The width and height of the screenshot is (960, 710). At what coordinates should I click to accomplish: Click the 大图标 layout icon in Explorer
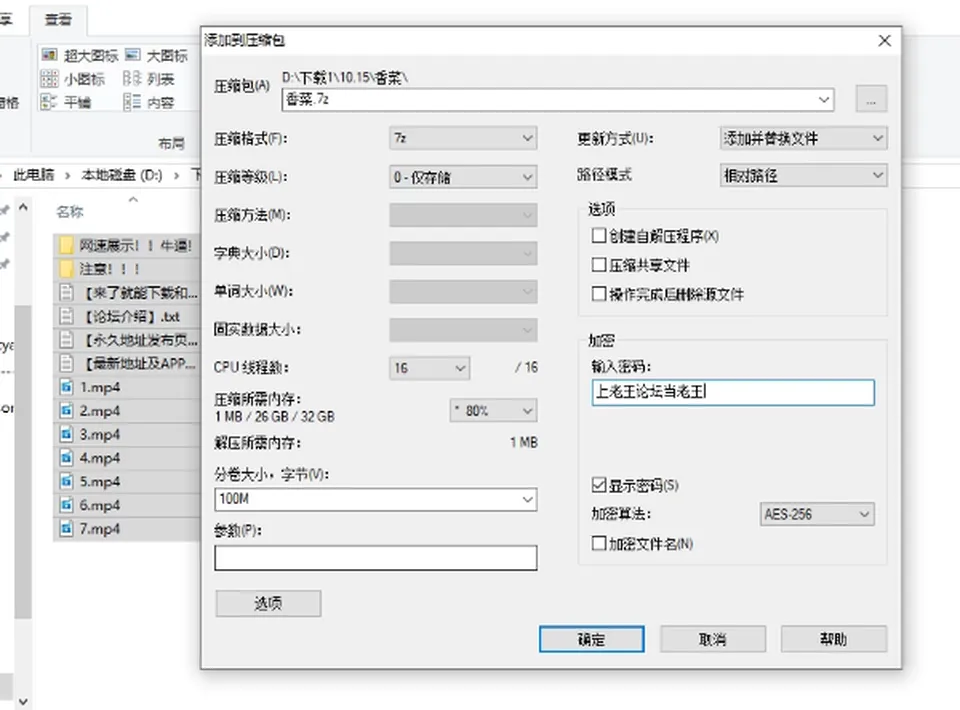133,56
